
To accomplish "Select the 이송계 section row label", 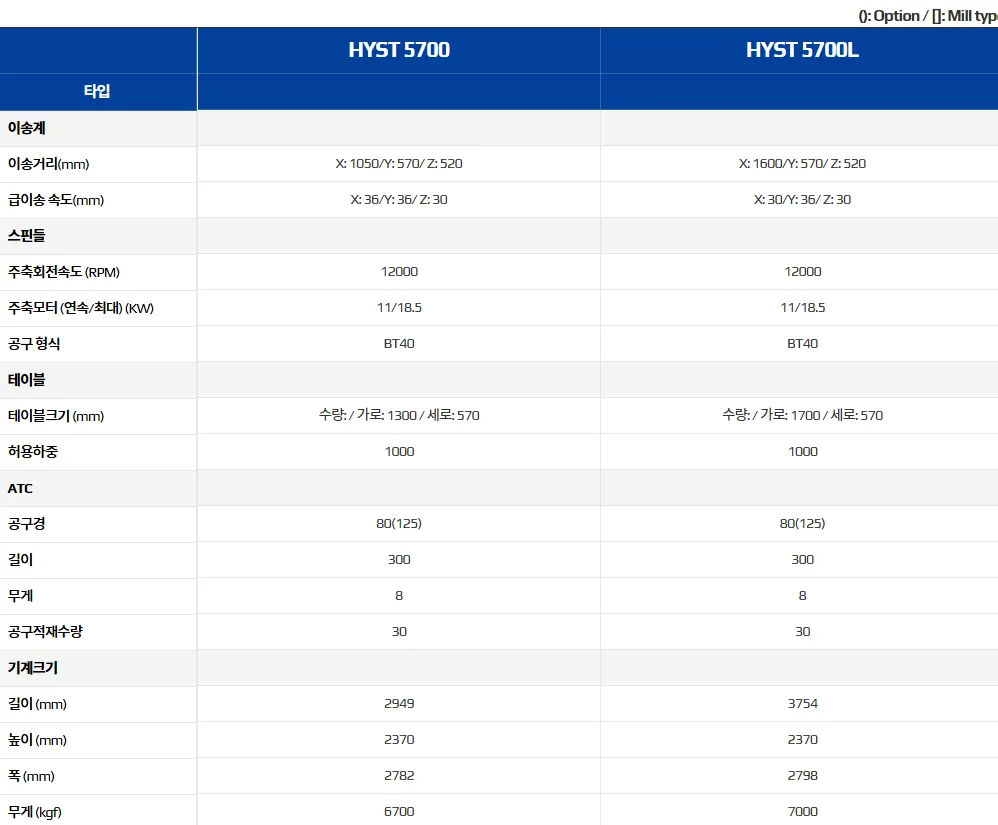I will (x=27, y=128).
